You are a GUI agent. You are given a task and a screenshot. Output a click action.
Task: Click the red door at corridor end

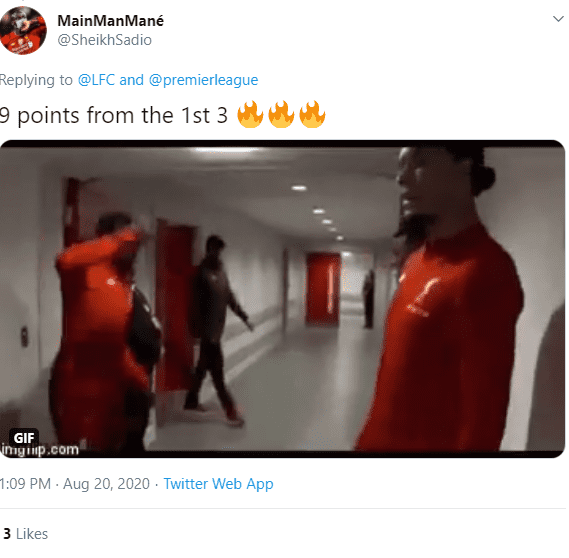(323, 289)
